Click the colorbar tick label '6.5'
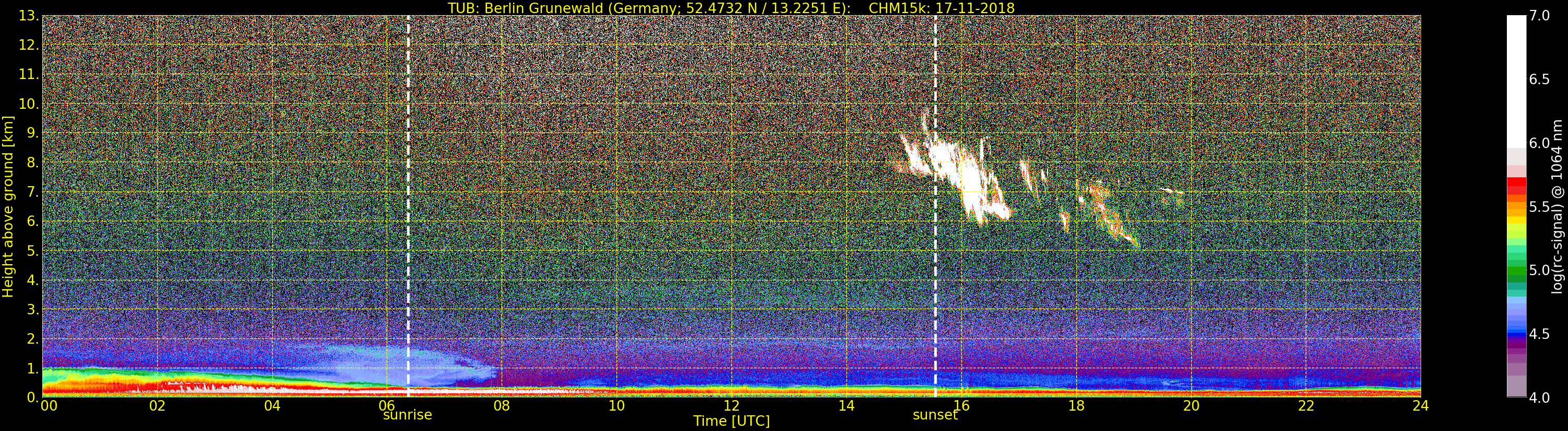Viewport: 1568px width, 431px height. (x=1539, y=80)
